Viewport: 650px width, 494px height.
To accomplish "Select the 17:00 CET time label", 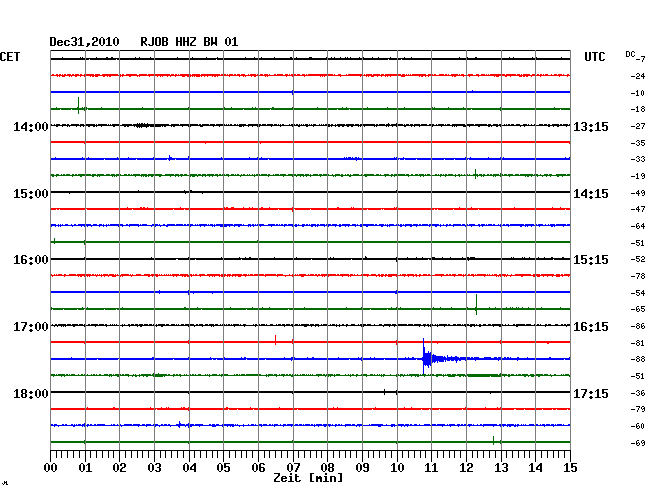I will coord(31,327).
